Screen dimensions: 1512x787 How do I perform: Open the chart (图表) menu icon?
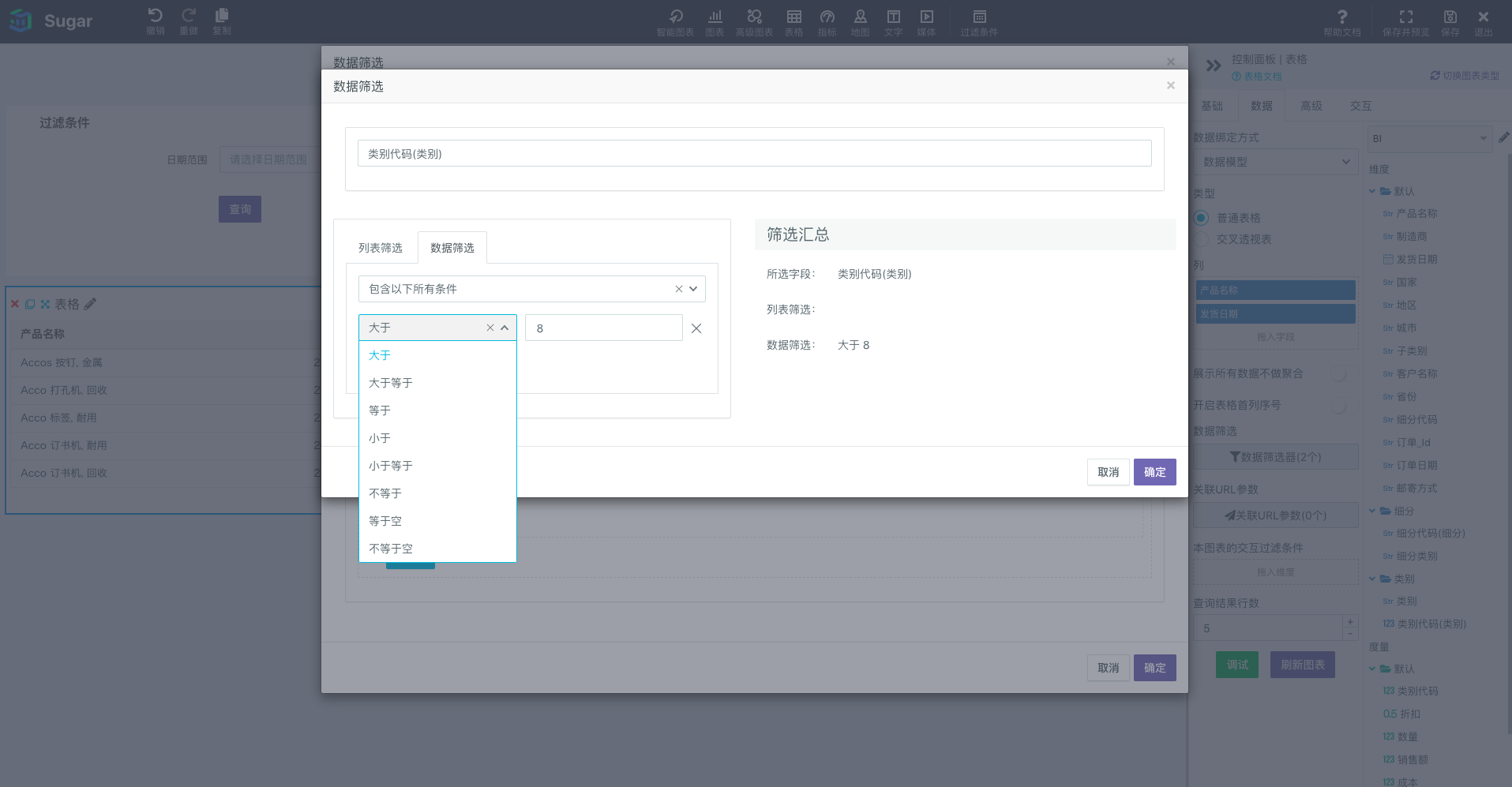tap(715, 23)
